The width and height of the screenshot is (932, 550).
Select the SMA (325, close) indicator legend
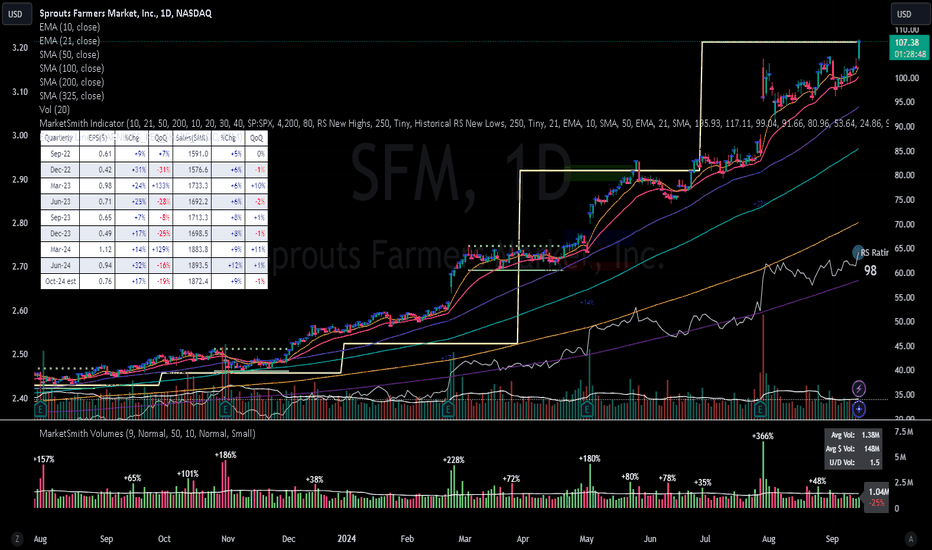pos(72,96)
